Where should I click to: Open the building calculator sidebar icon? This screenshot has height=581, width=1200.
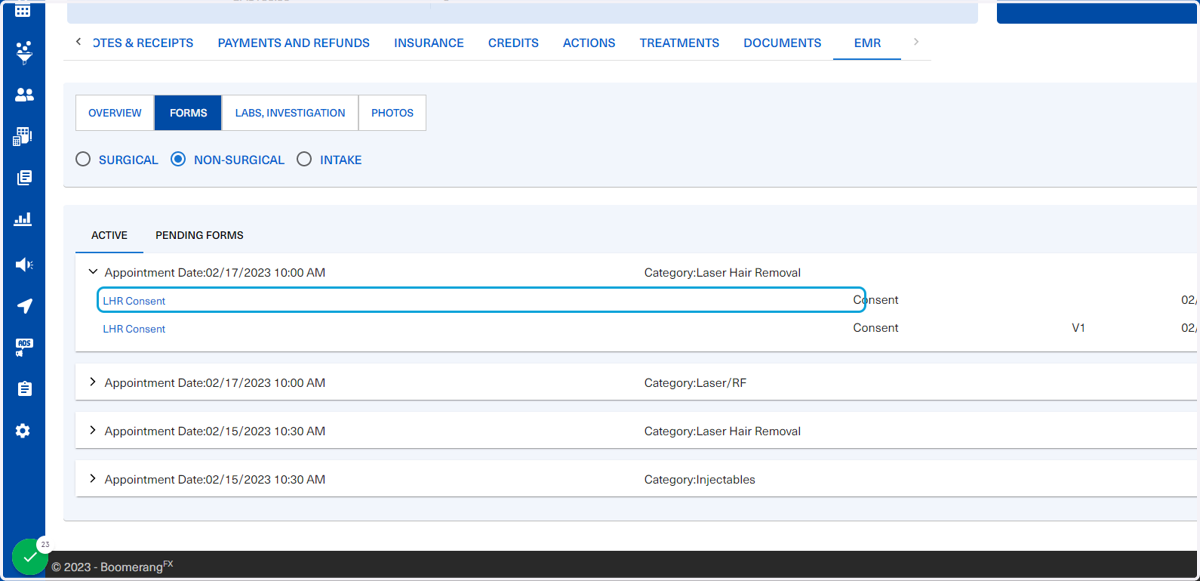point(23,137)
